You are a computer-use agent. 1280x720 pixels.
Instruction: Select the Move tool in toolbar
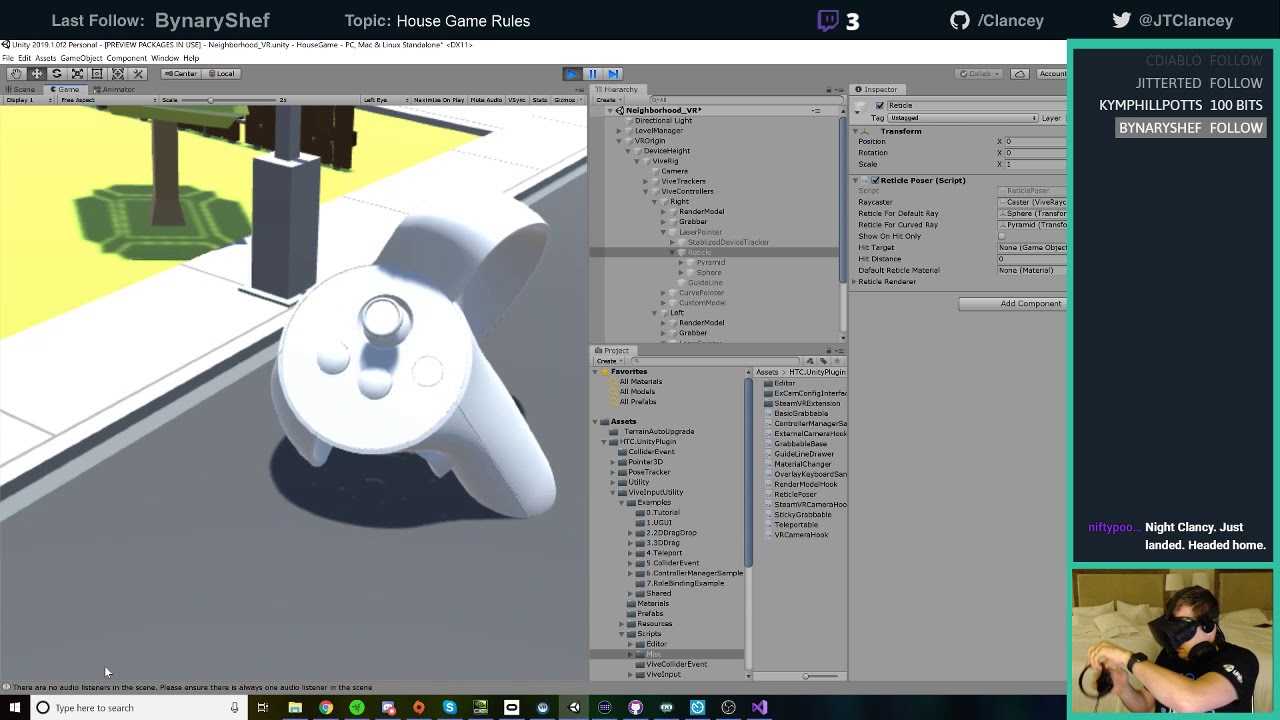tap(36, 74)
